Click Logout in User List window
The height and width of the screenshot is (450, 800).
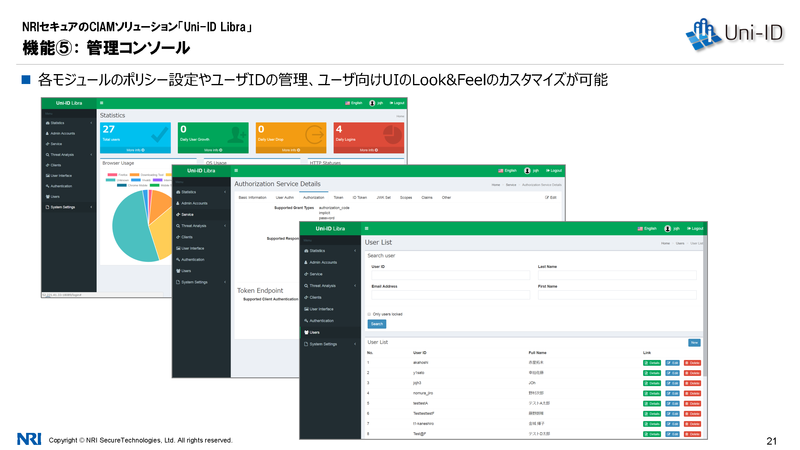(x=695, y=229)
